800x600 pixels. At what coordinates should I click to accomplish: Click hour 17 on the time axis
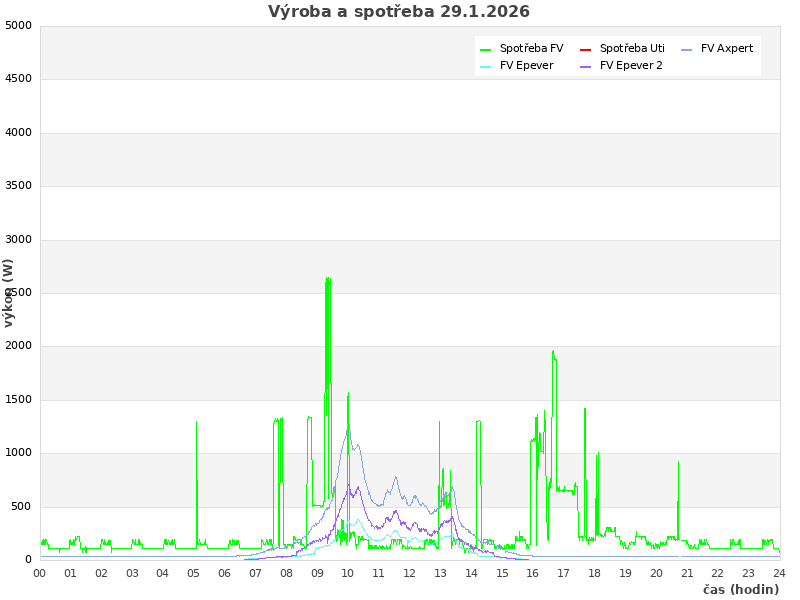tap(564, 573)
